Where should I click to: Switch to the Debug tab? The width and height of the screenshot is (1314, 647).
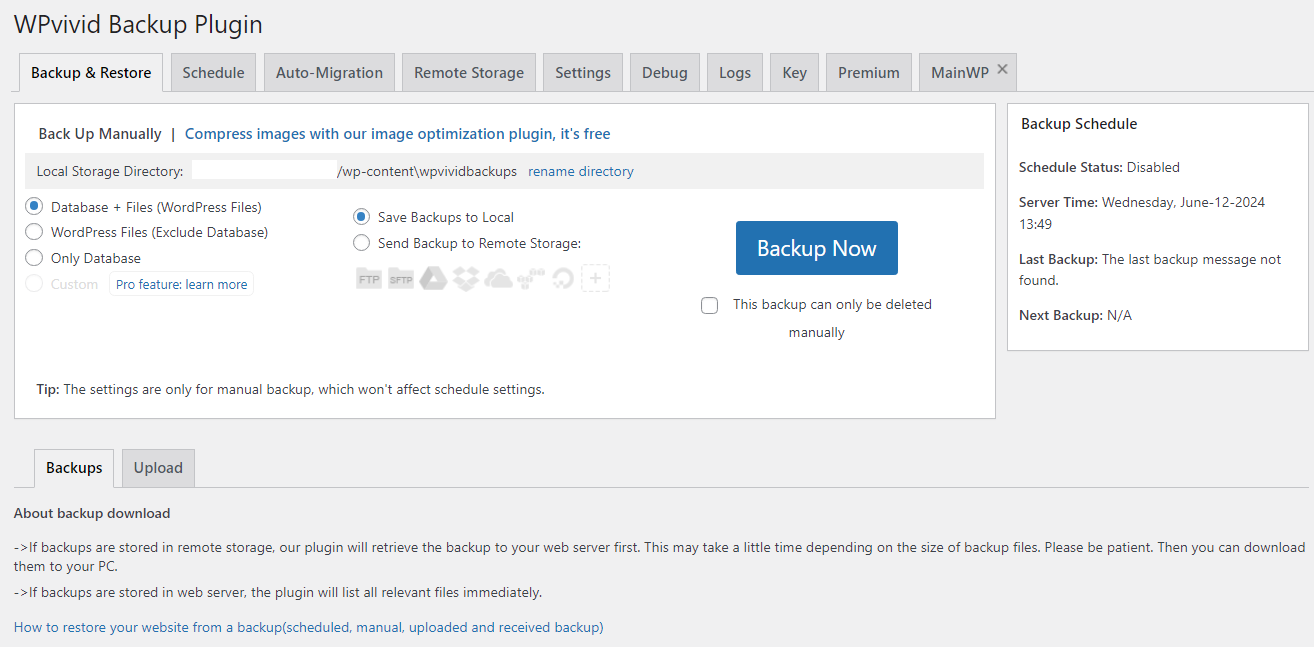665,73
